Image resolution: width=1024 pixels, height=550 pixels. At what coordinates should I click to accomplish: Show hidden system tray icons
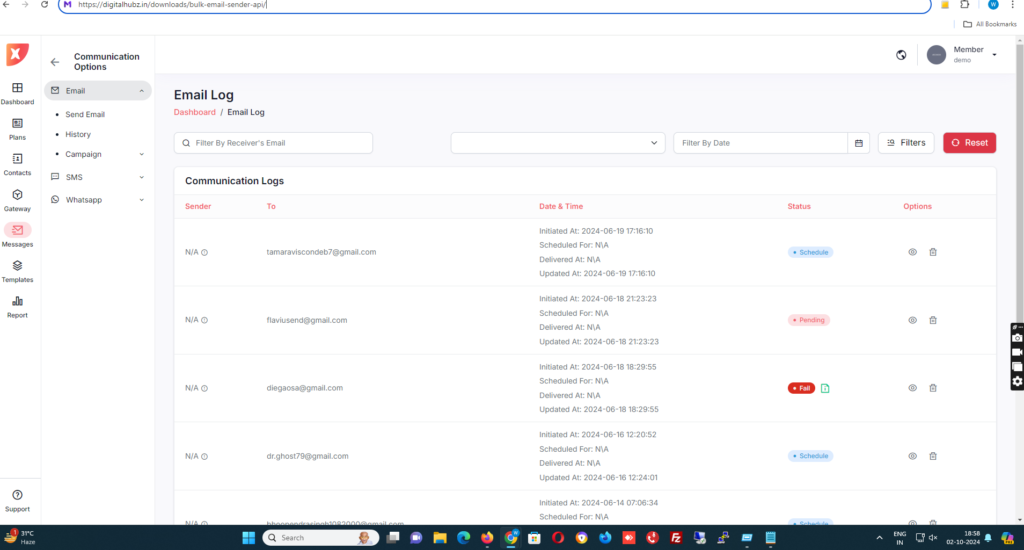pyautogui.click(x=879, y=538)
